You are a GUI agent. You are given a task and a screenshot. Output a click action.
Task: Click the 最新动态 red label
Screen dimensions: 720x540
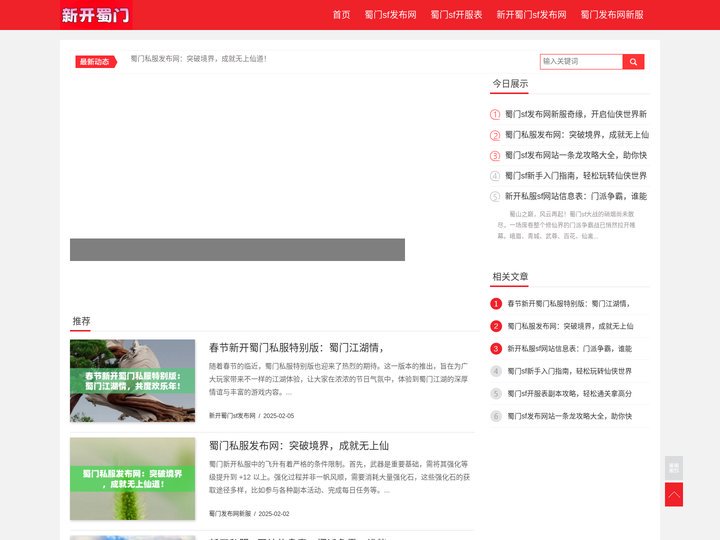96,62
